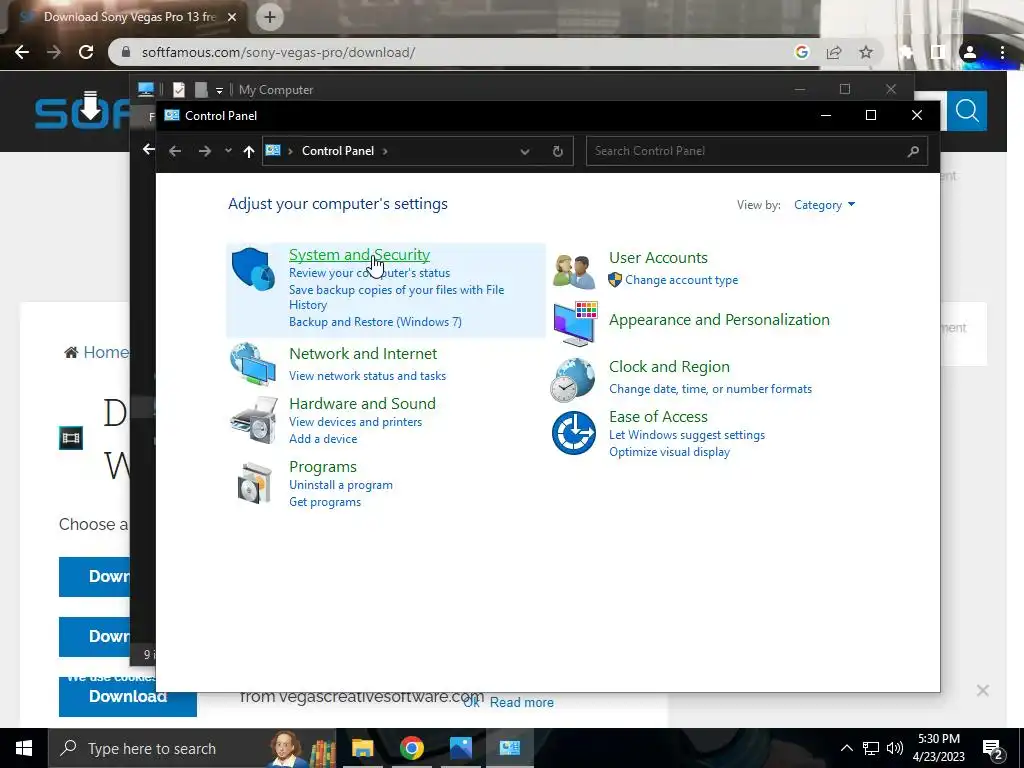
Task: Click the network tray icon
Action: pos(871,748)
